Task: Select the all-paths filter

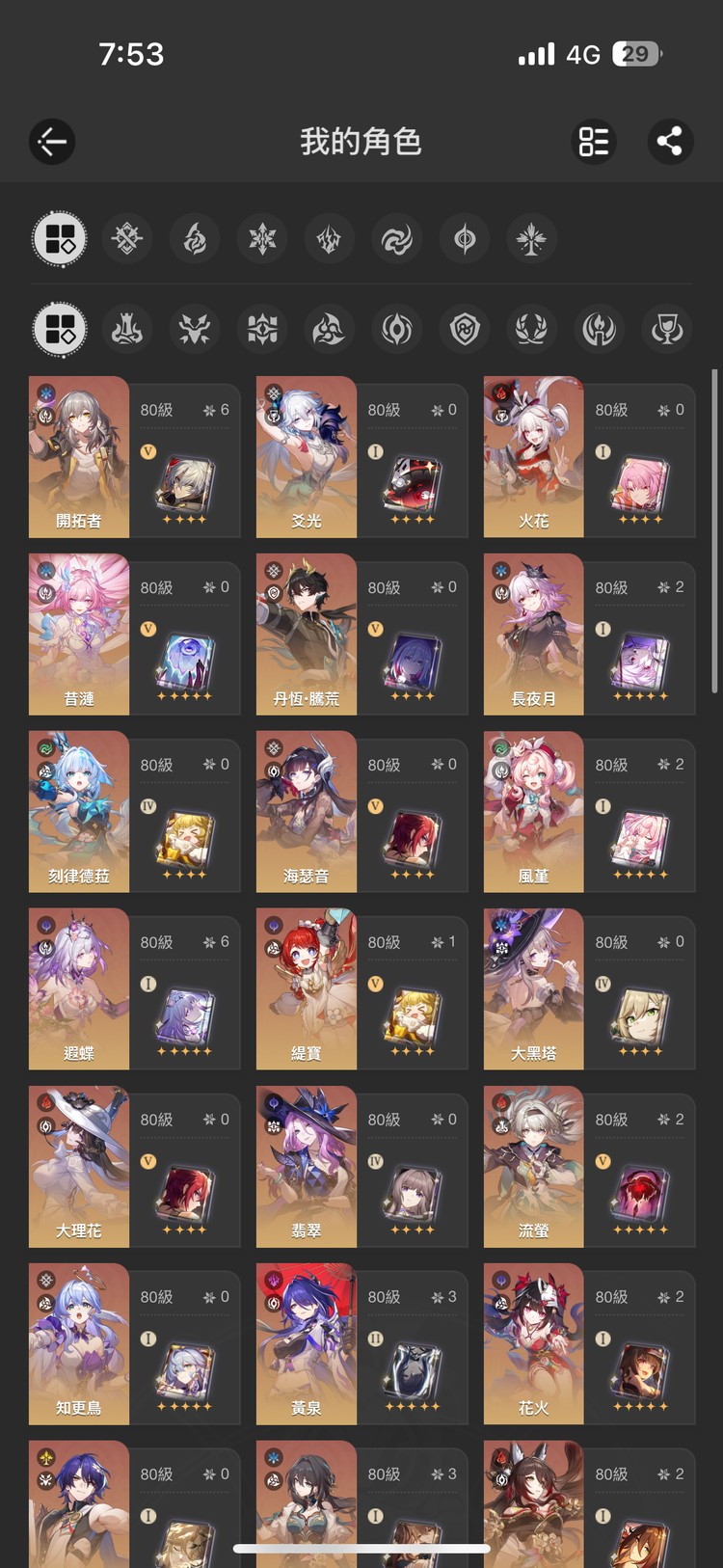Action: click(x=60, y=329)
